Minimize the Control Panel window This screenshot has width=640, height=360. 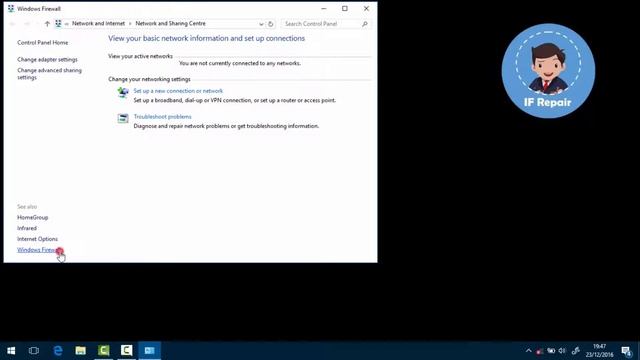point(324,9)
